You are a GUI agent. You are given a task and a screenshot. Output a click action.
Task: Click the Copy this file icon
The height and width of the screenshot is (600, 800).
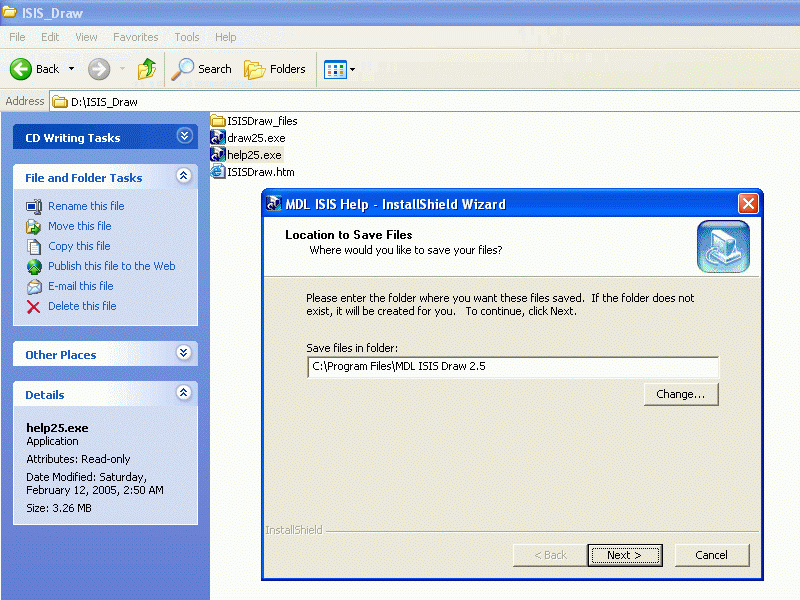[34, 246]
